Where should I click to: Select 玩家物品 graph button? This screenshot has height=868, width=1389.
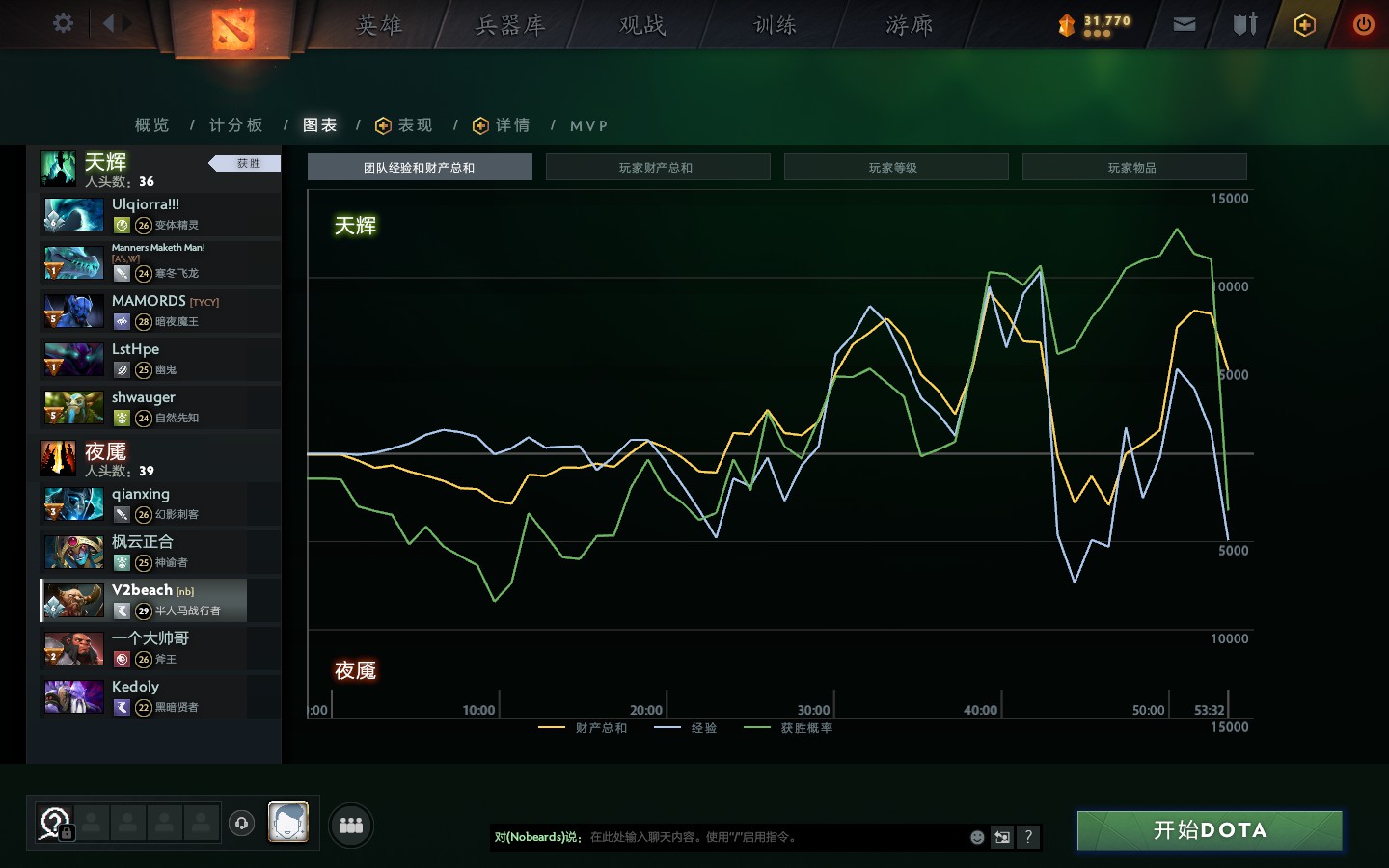pyautogui.click(x=1134, y=167)
